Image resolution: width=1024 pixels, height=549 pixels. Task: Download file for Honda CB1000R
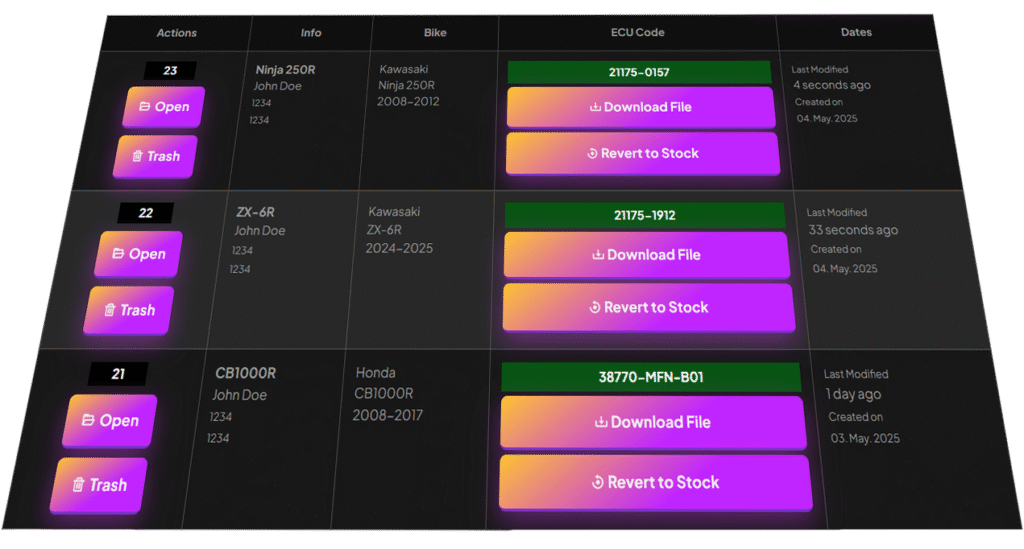[653, 422]
